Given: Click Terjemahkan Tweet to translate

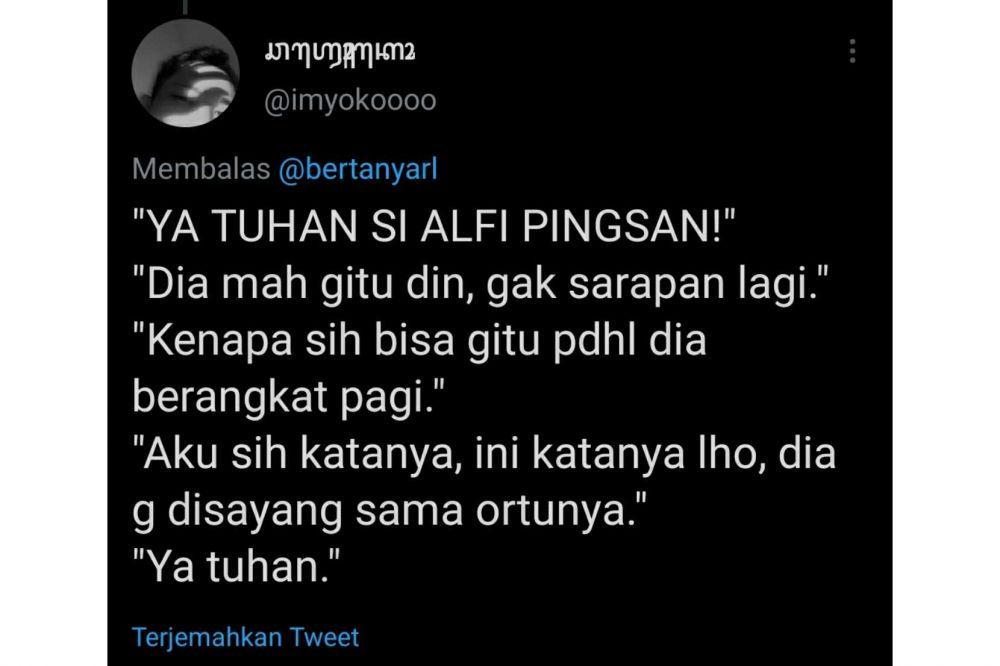Looking at the screenshot, I should coord(246,637).
